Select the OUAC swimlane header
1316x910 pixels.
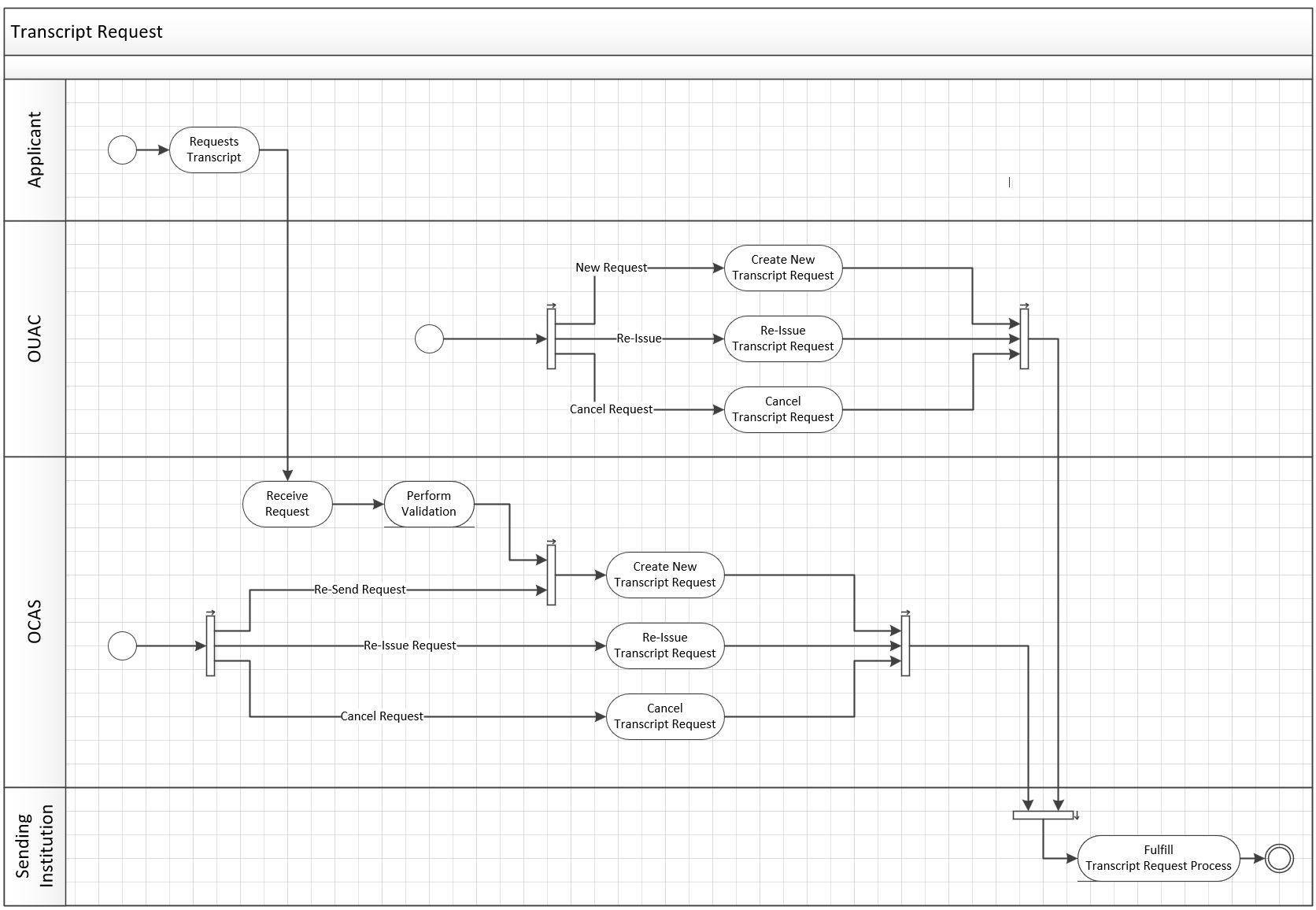35,338
